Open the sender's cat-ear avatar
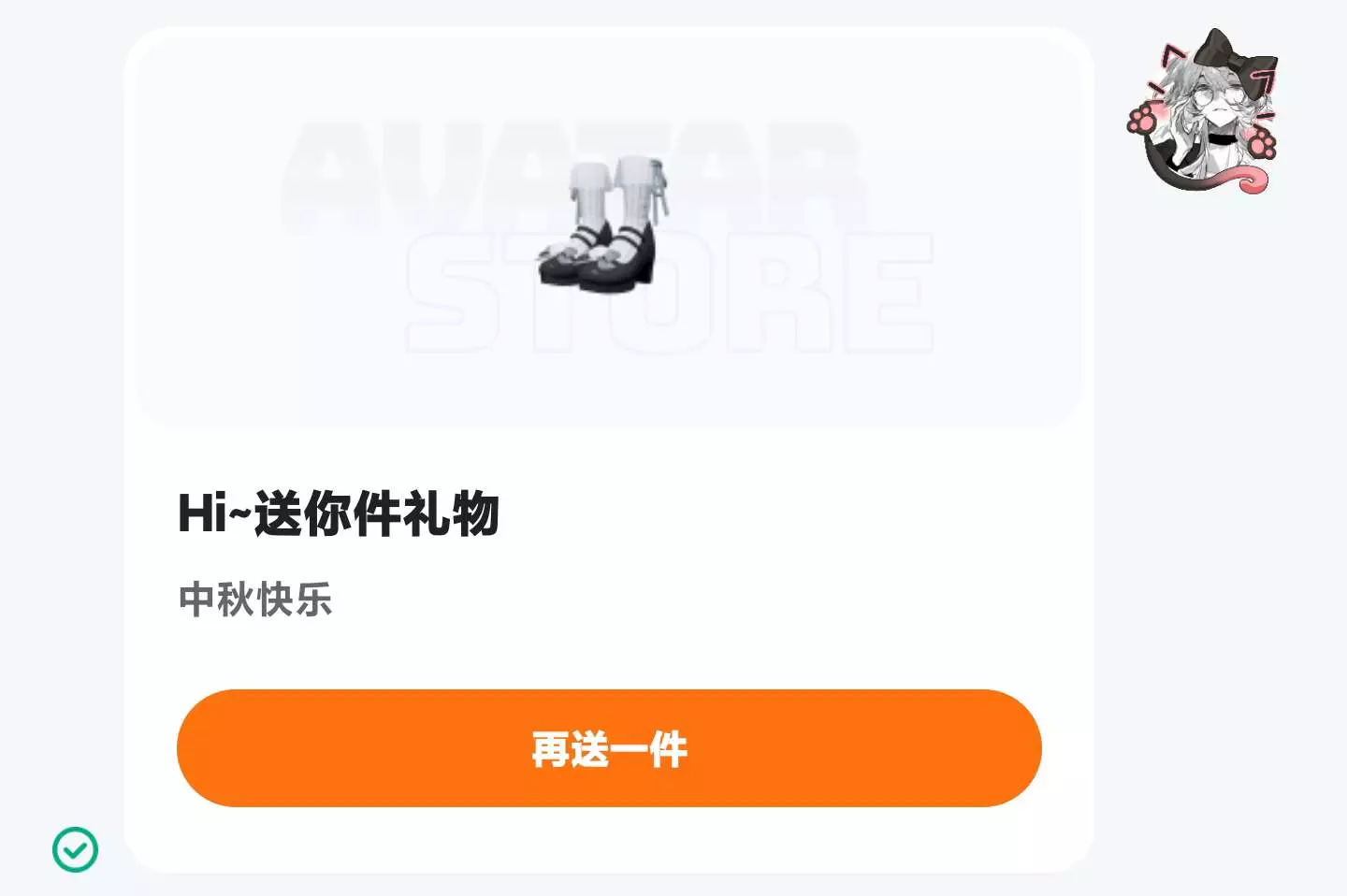The image size is (1347, 896). click(1204, 110)
